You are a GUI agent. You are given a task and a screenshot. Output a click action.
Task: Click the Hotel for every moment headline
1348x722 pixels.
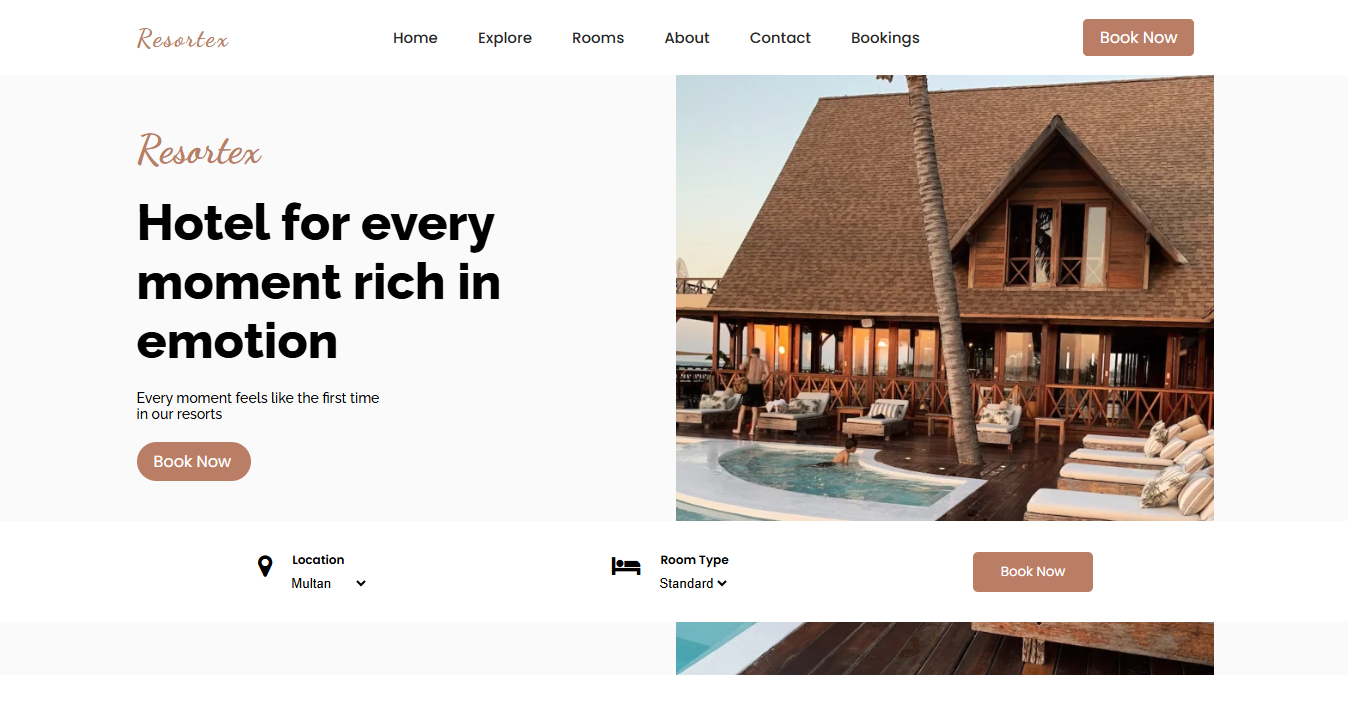(x=319, y=281)
